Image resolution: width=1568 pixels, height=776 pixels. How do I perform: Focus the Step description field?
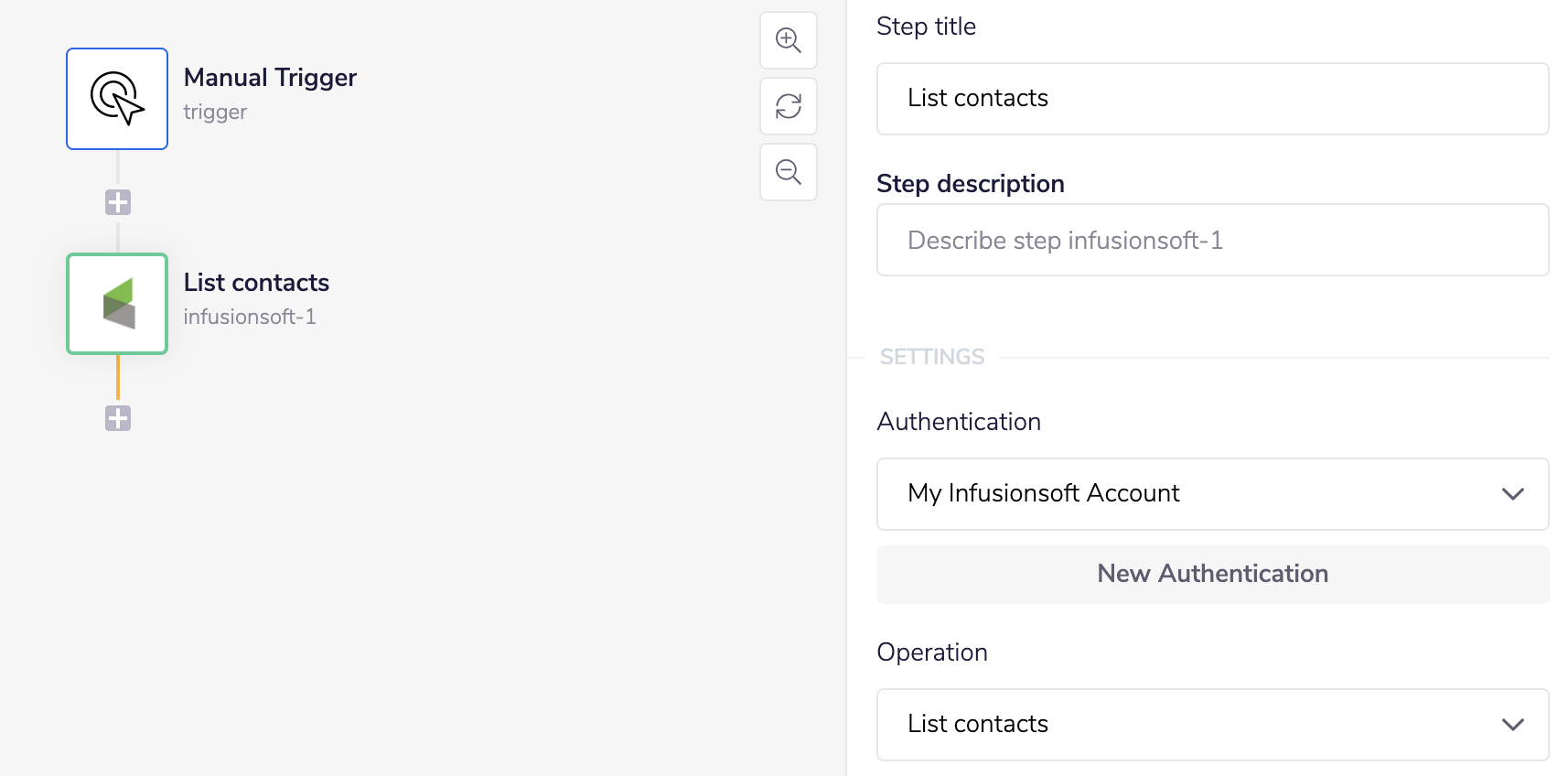pyautogui.click(x=1212, y=240)
